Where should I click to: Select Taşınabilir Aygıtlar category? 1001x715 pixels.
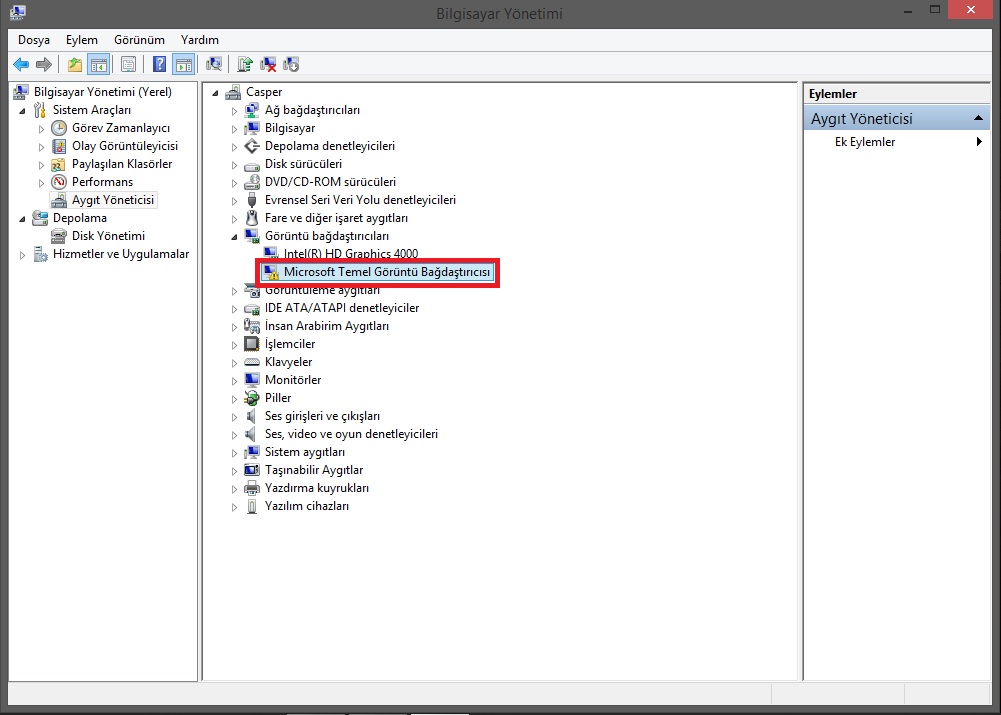coord(313,470)
